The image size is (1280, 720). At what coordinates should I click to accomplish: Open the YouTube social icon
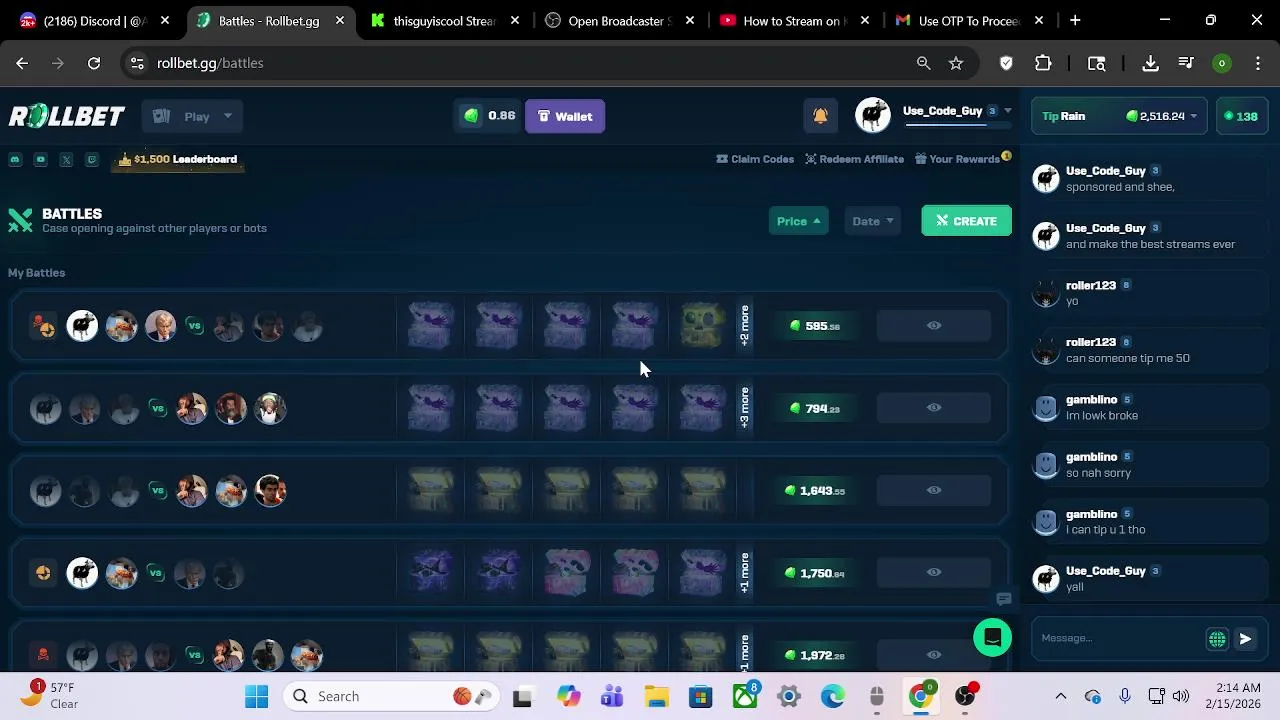click(x=41, y=159)
